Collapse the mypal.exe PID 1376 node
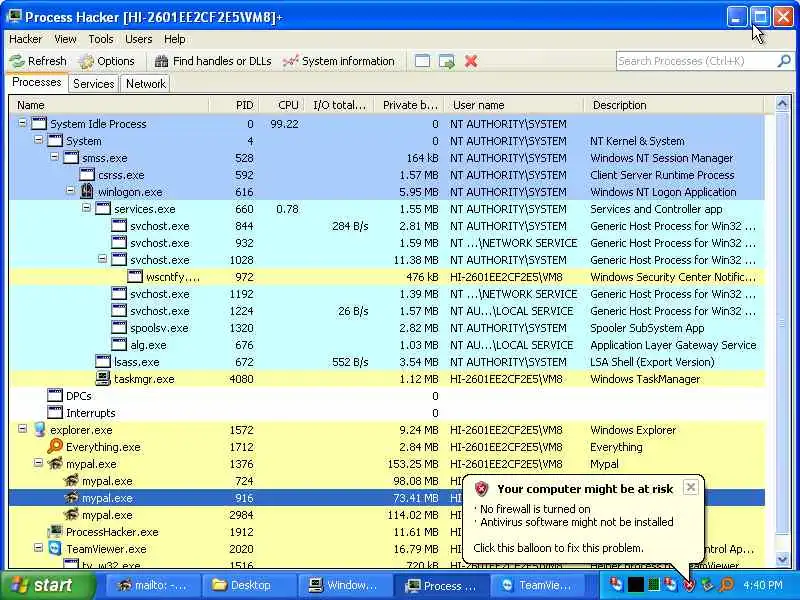 (38, 463)
